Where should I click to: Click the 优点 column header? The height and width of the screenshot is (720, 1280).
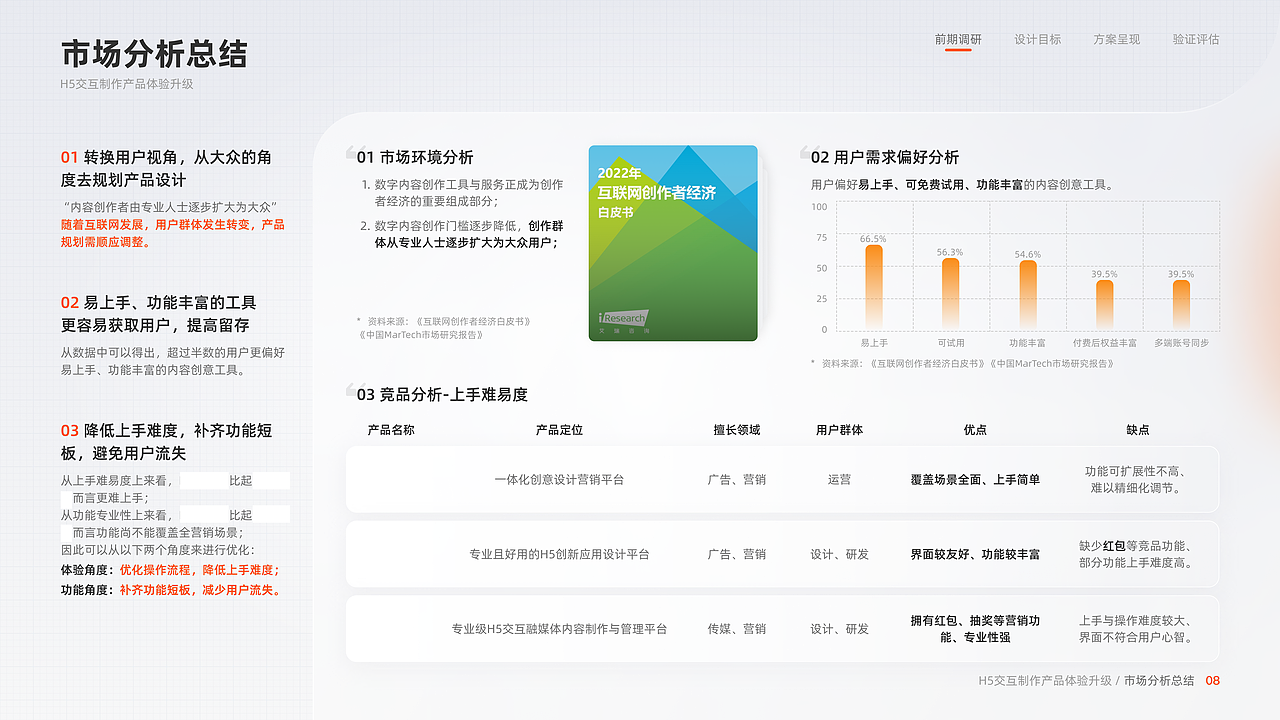pos(975,430)
